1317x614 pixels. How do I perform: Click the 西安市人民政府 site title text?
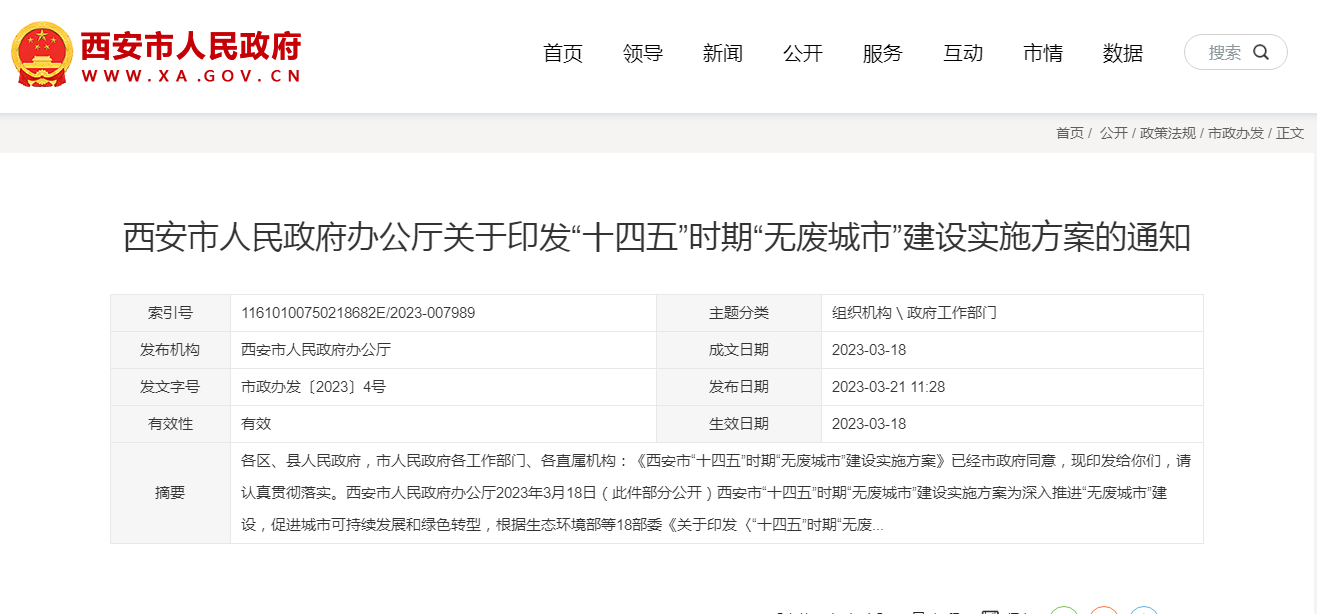(190, 45)
